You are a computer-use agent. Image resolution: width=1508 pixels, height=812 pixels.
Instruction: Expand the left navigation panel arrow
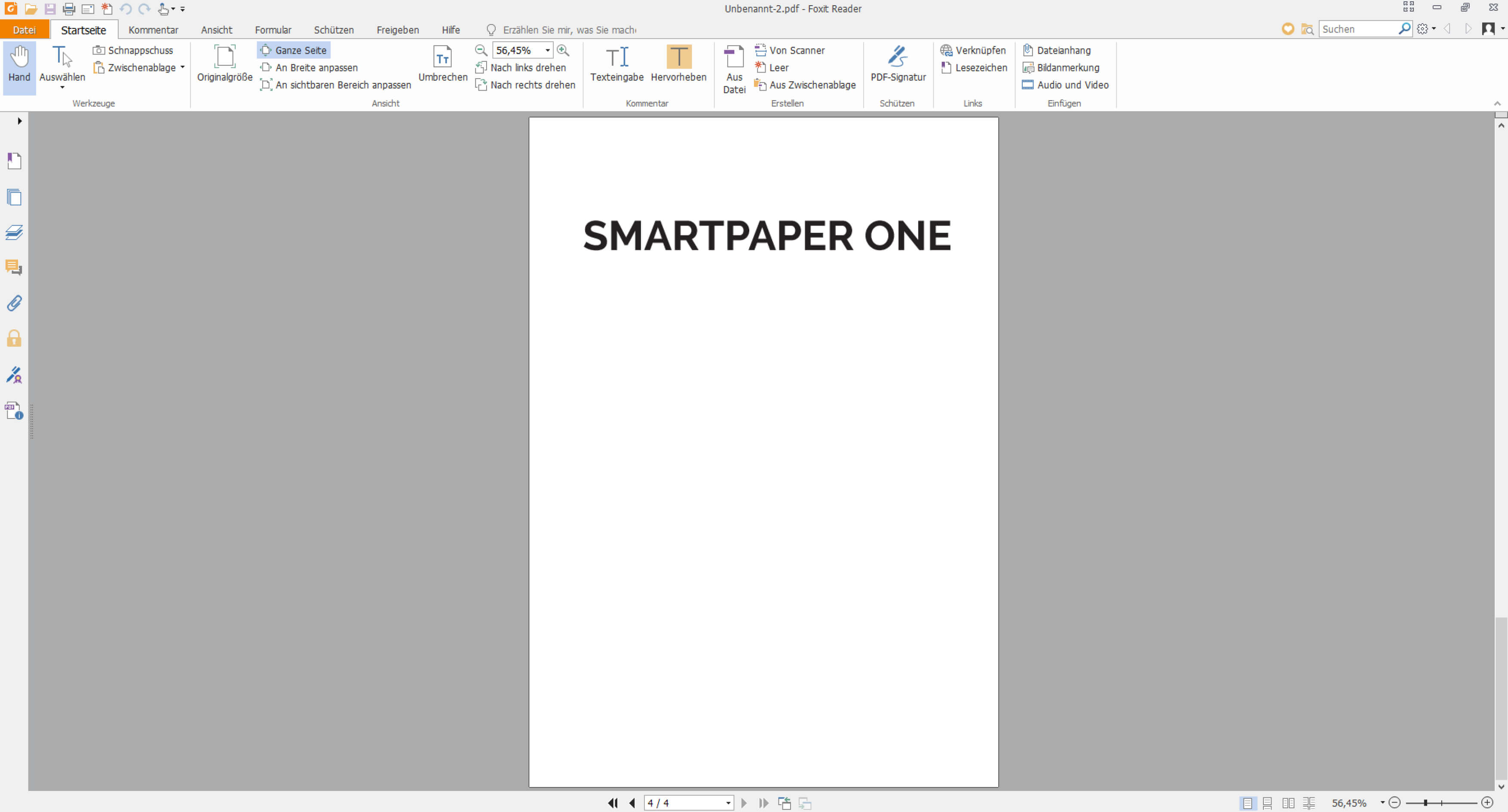[19, 121]
